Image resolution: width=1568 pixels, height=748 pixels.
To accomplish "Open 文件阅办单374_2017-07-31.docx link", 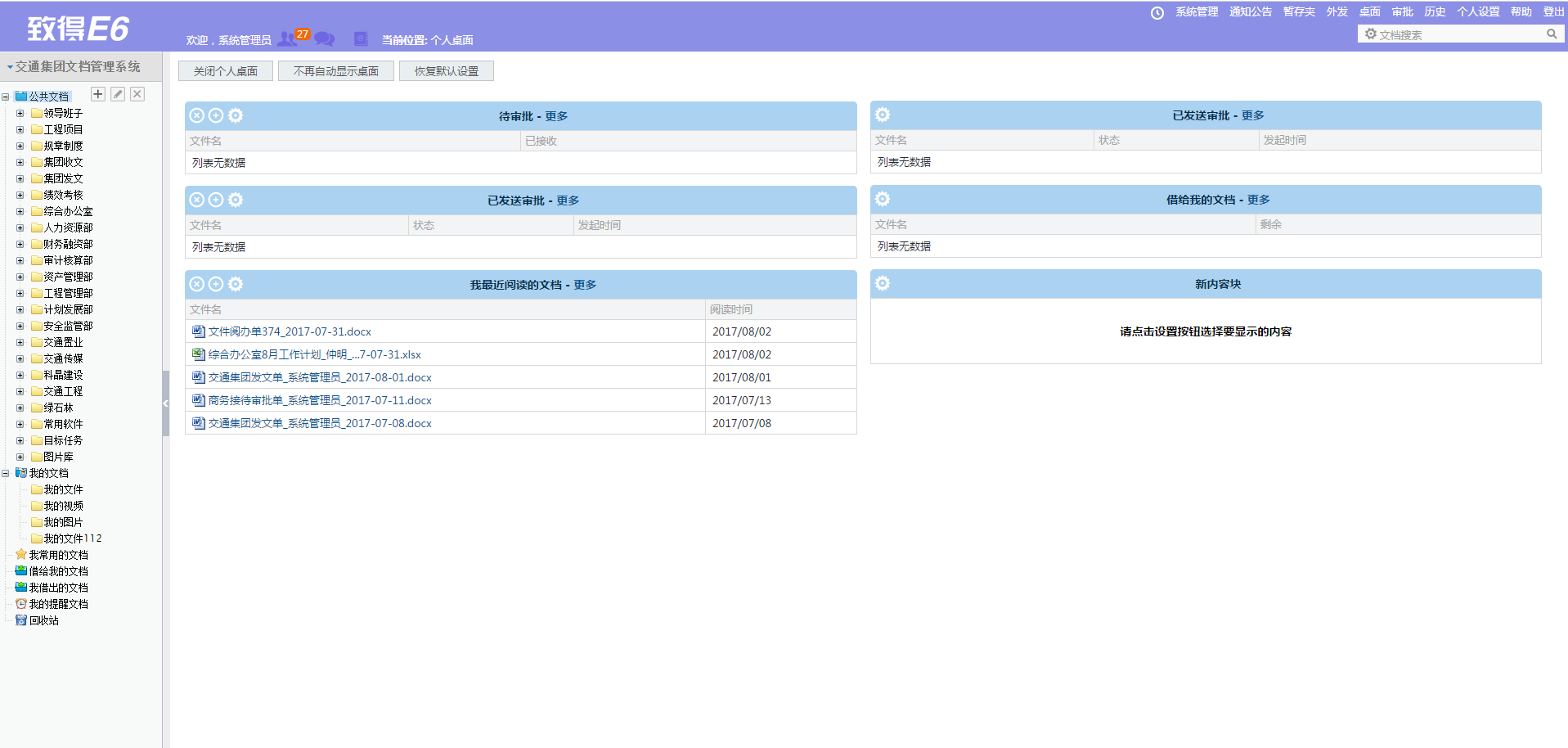I will 290,331.
